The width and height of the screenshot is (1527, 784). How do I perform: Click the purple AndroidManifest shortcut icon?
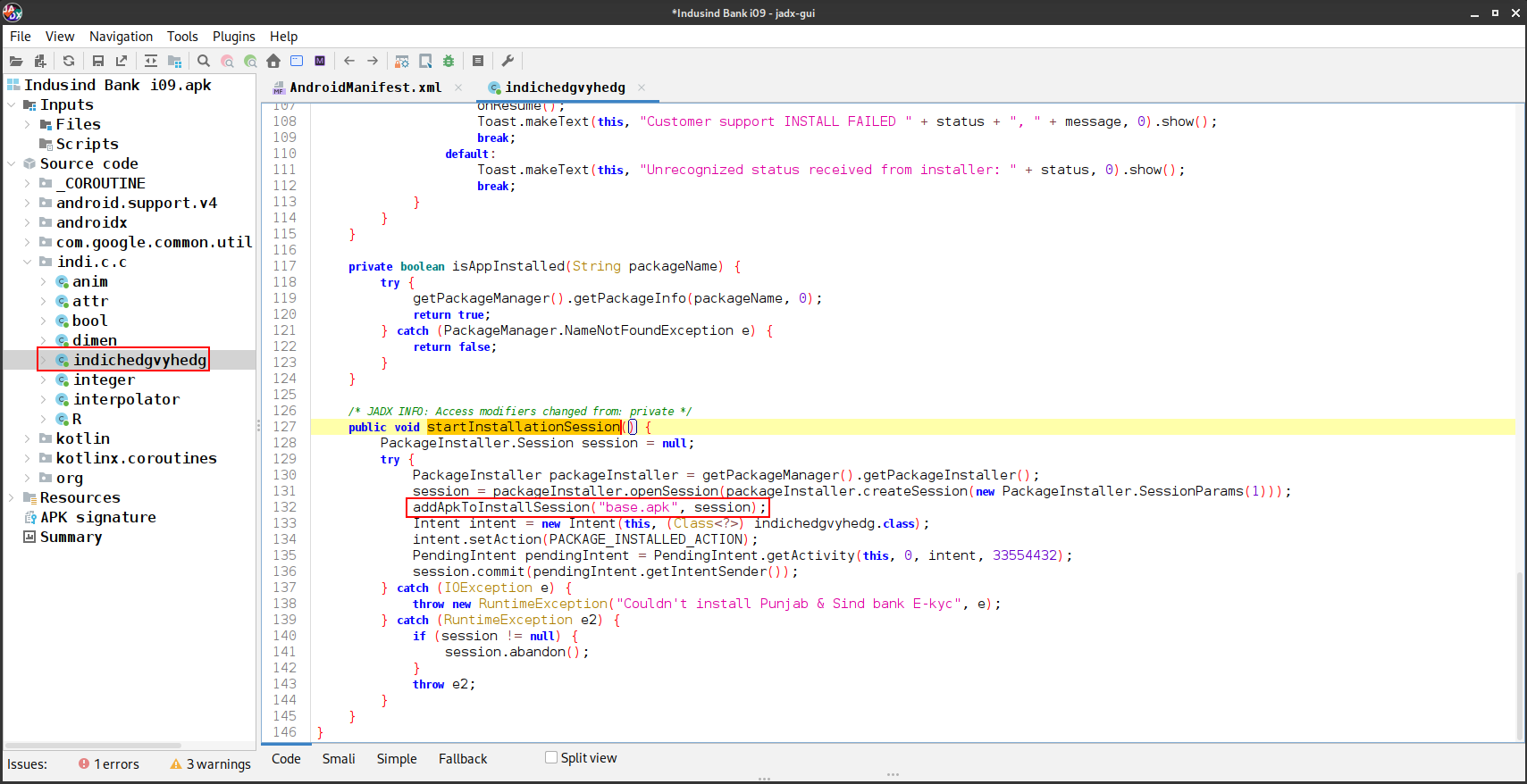coord(320,61)
